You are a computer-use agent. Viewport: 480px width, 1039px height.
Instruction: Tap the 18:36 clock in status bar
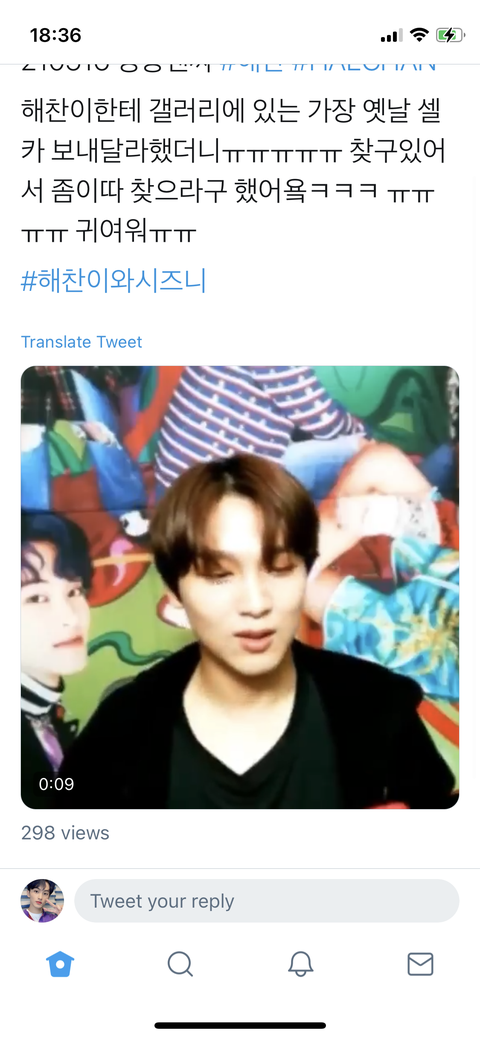click(56, 35)
